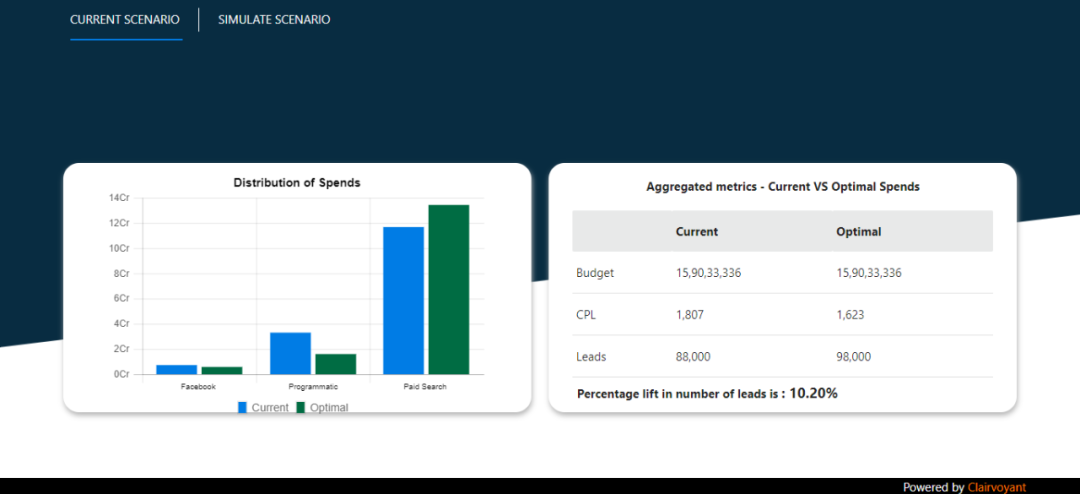Click the green Paid Search bar

click(x=448, y=290)
